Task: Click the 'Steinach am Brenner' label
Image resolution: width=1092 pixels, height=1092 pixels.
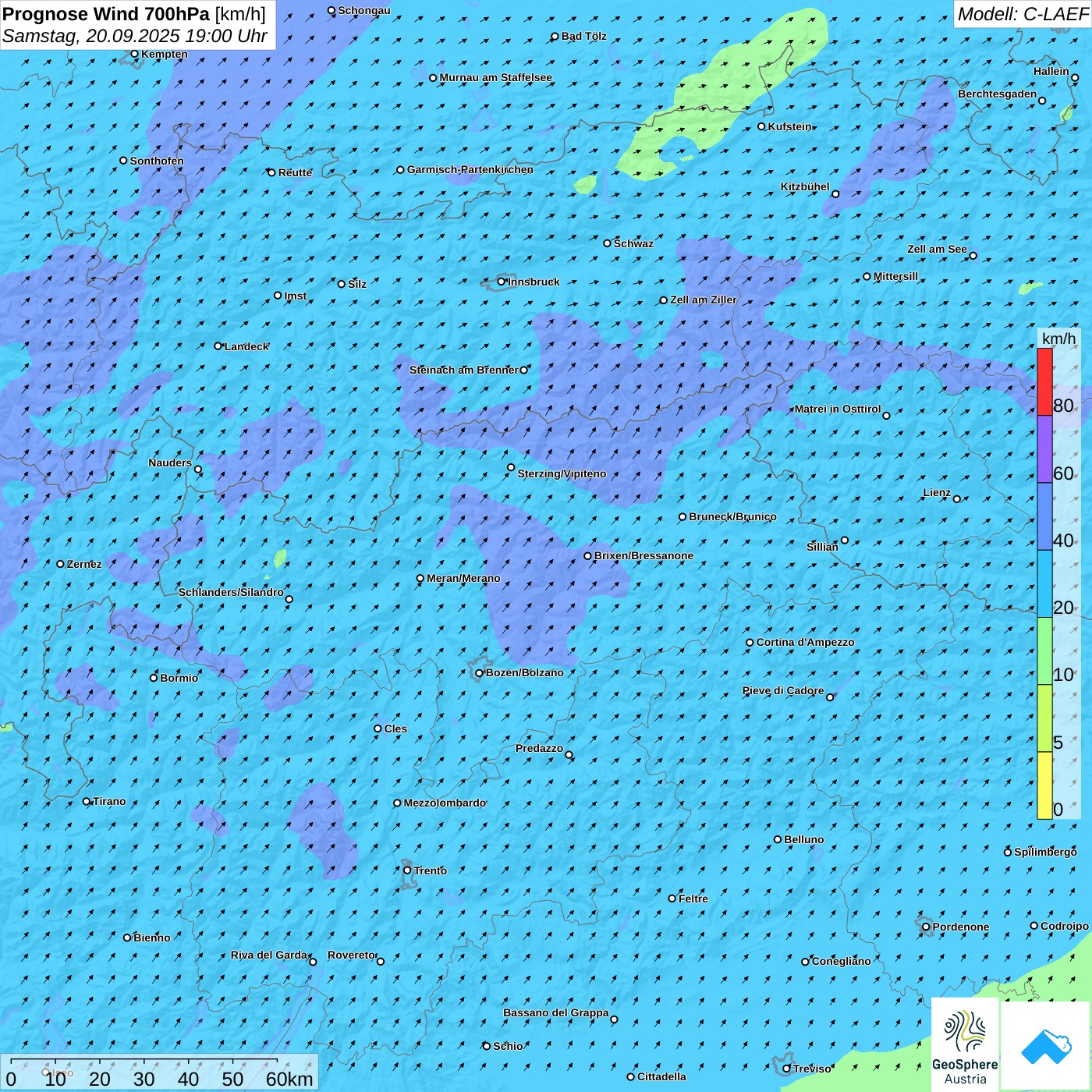Action: (464, 370)
